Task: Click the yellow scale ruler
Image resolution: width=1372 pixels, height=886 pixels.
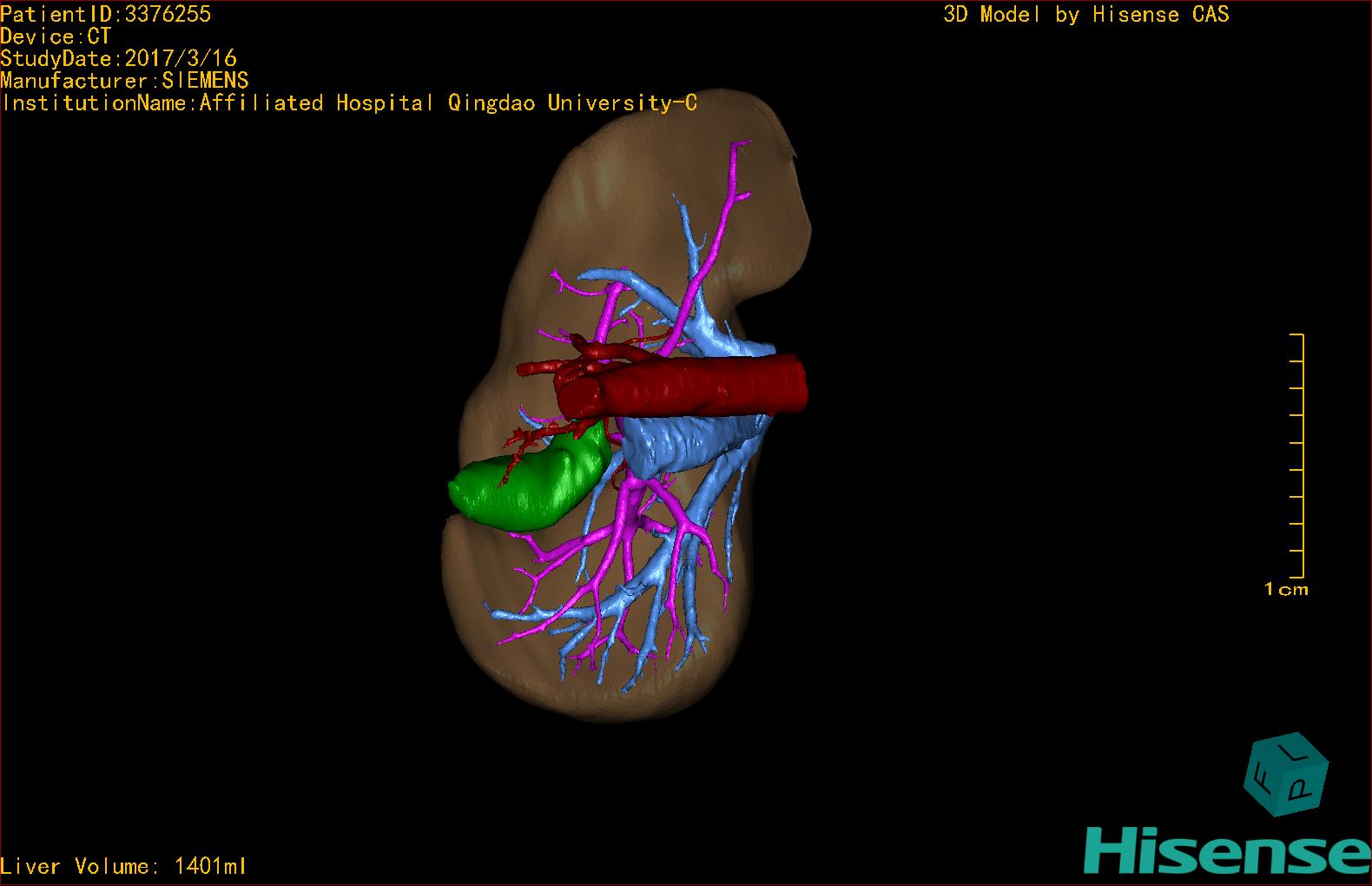Action: click(1297, 455)
